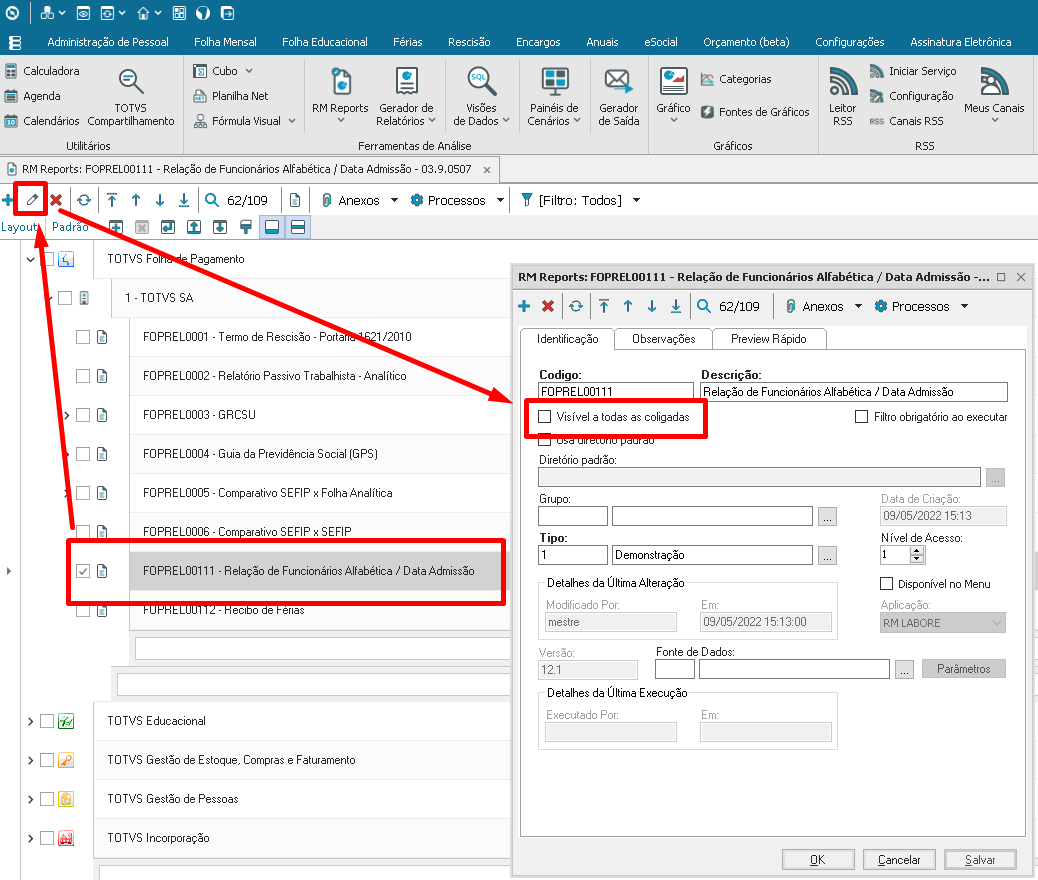Expand TOTVS Gestão de Estoque, Compras e Faturamento
Screen dimensions: 1038x880
[30, 760]
